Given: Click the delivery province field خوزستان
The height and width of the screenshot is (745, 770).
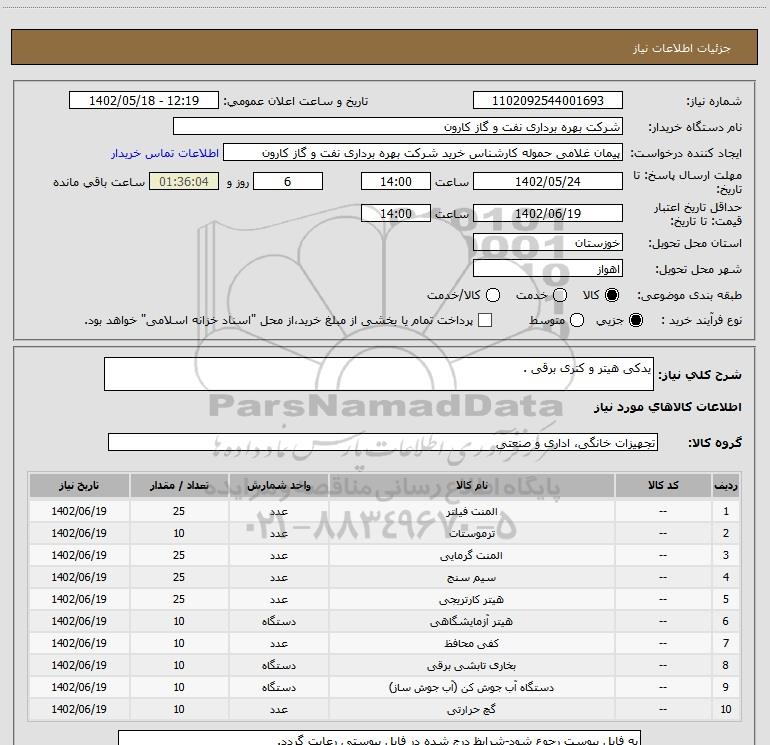Looking at the screenshot, I should coord(548,242).
